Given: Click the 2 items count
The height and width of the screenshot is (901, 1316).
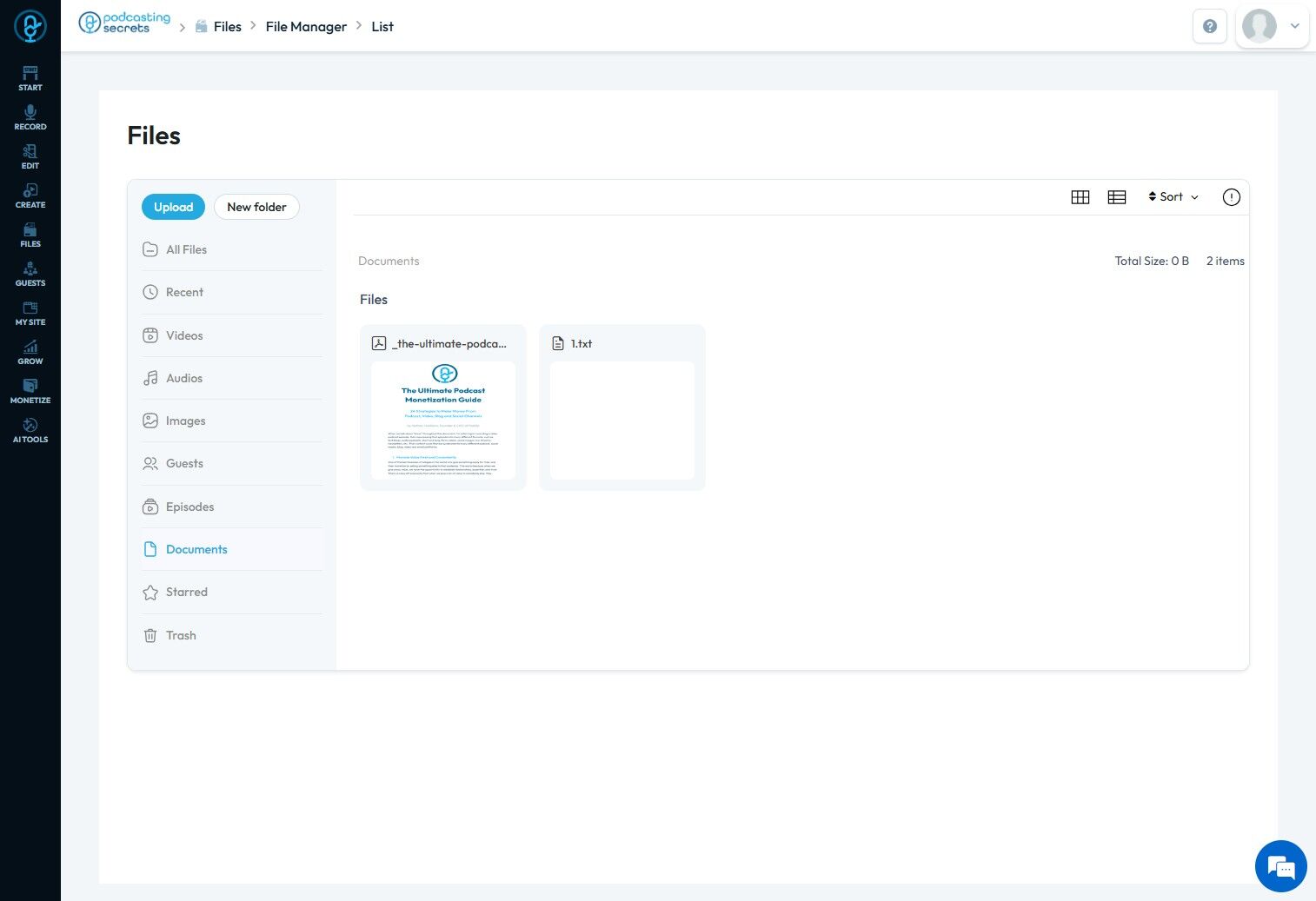Looking at the screenshot, I should tap(1226, 261).
